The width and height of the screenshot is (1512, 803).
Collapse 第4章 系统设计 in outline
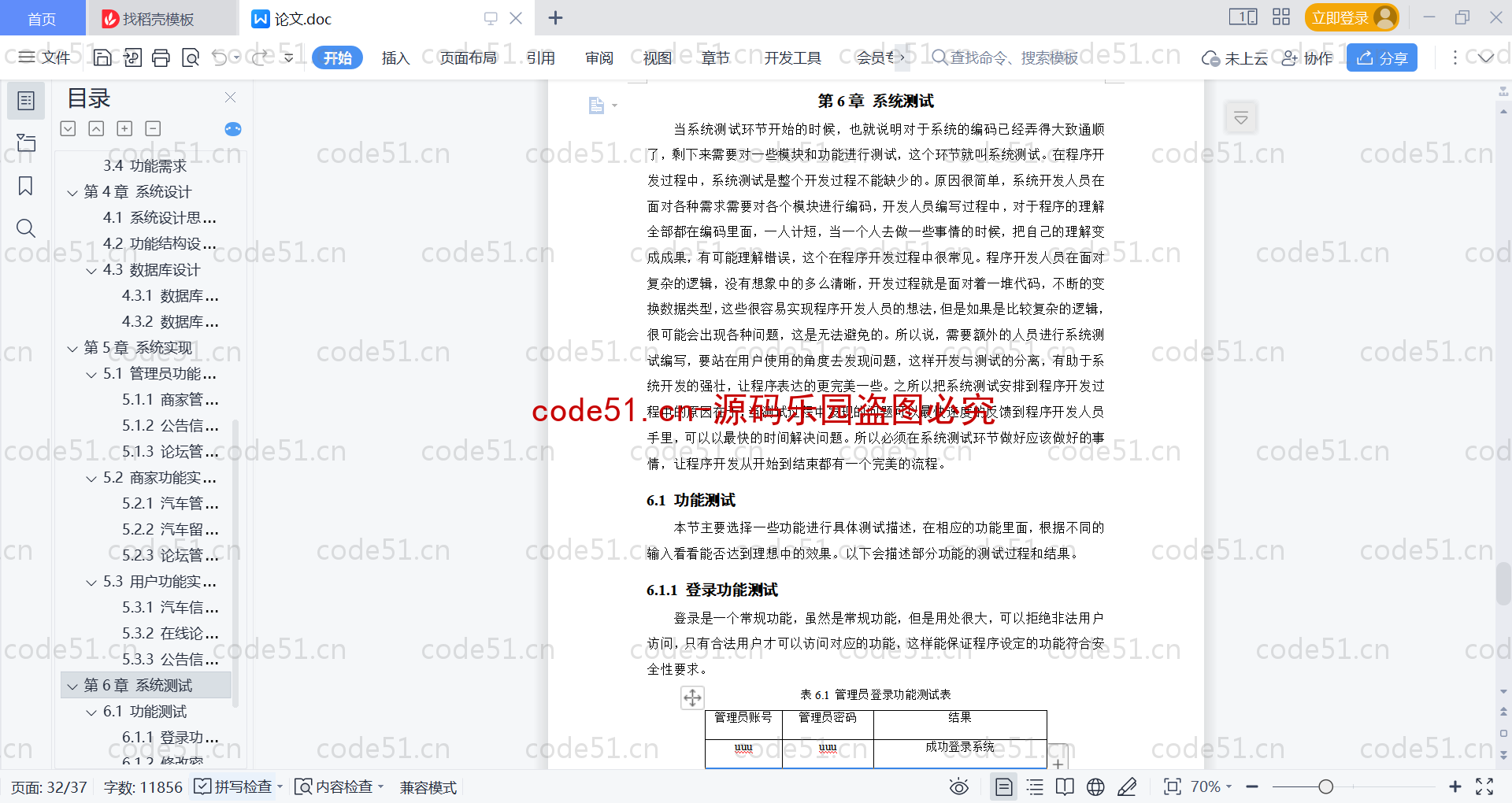(72, 192)
